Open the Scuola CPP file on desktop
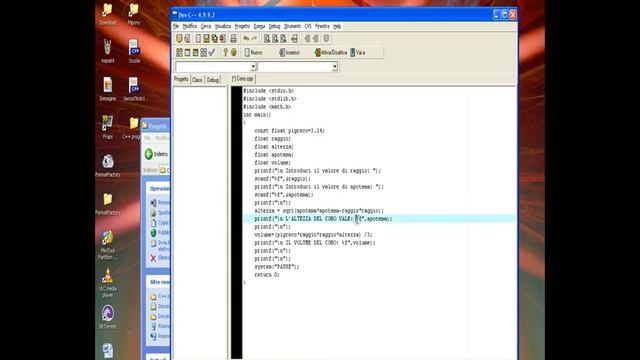This screenshot has width=640, height=360. (x=134, y=51)
